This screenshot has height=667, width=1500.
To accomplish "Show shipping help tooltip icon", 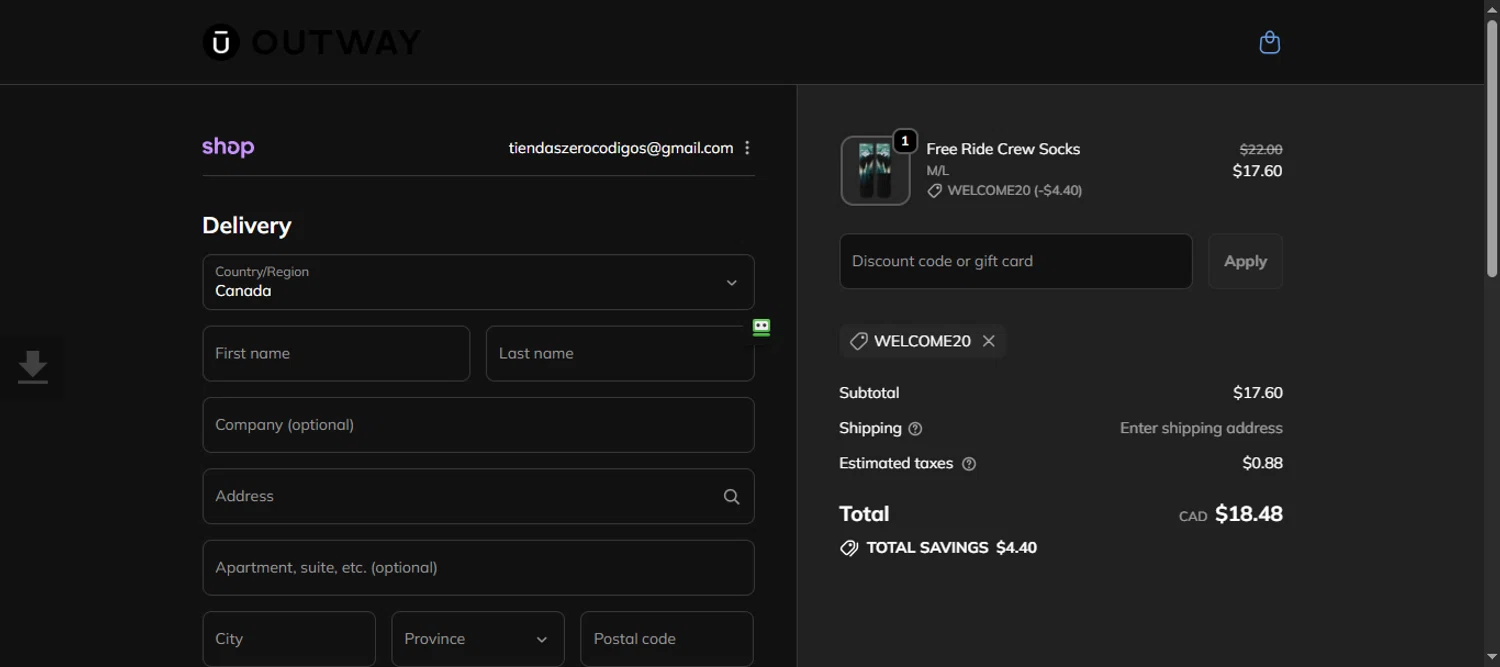I will [915, 428].
